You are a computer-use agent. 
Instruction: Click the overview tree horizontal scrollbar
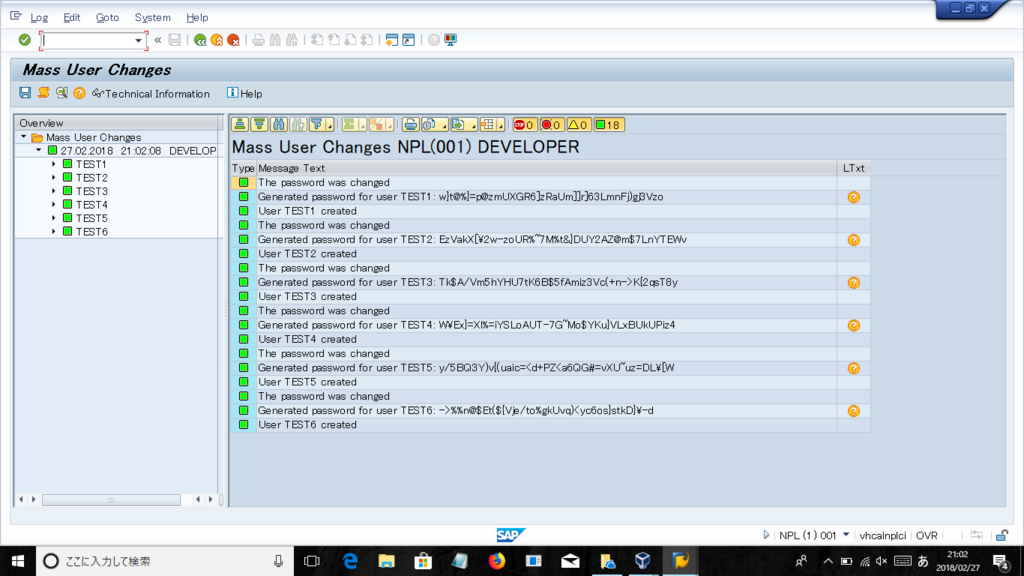[111, 500]
